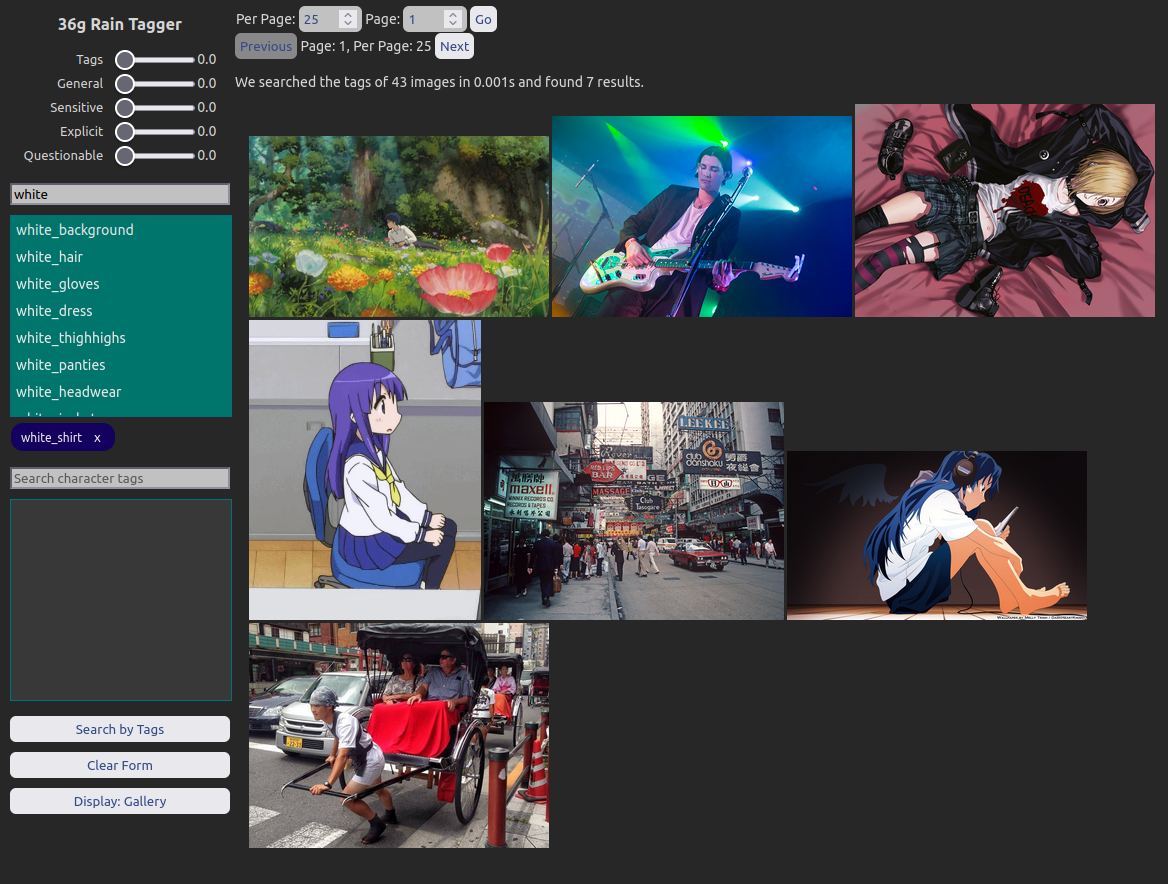This screenshot has height=884, width=1168.
Task: Adjust the General rating slider
Action: (155, 83)
